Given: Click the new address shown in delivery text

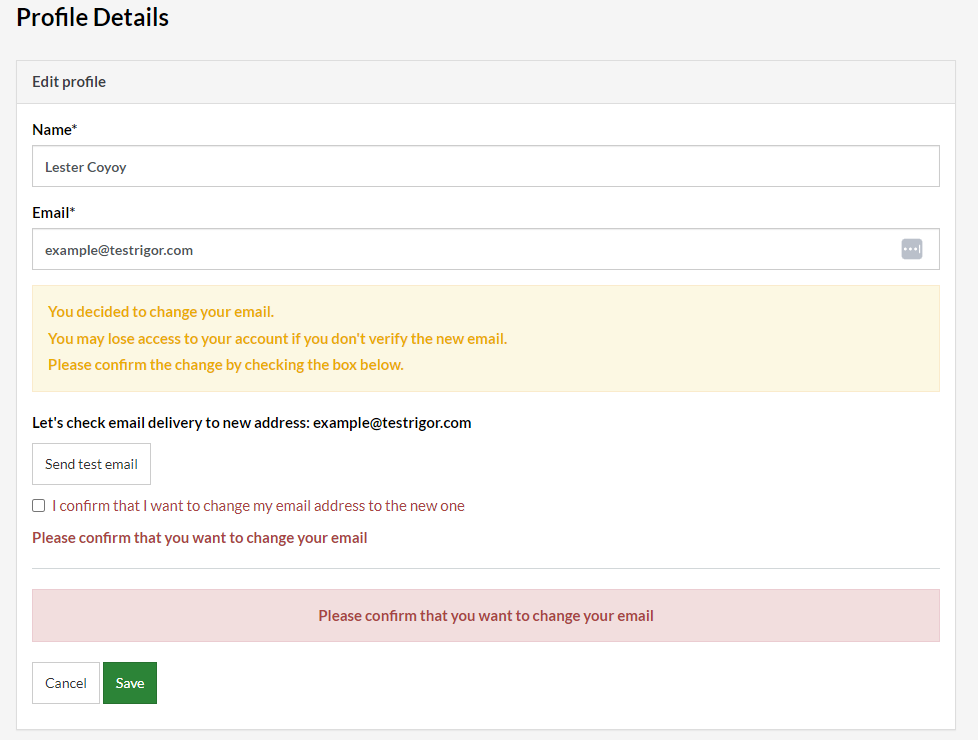Looking at the screenshot, I should 392,423.
